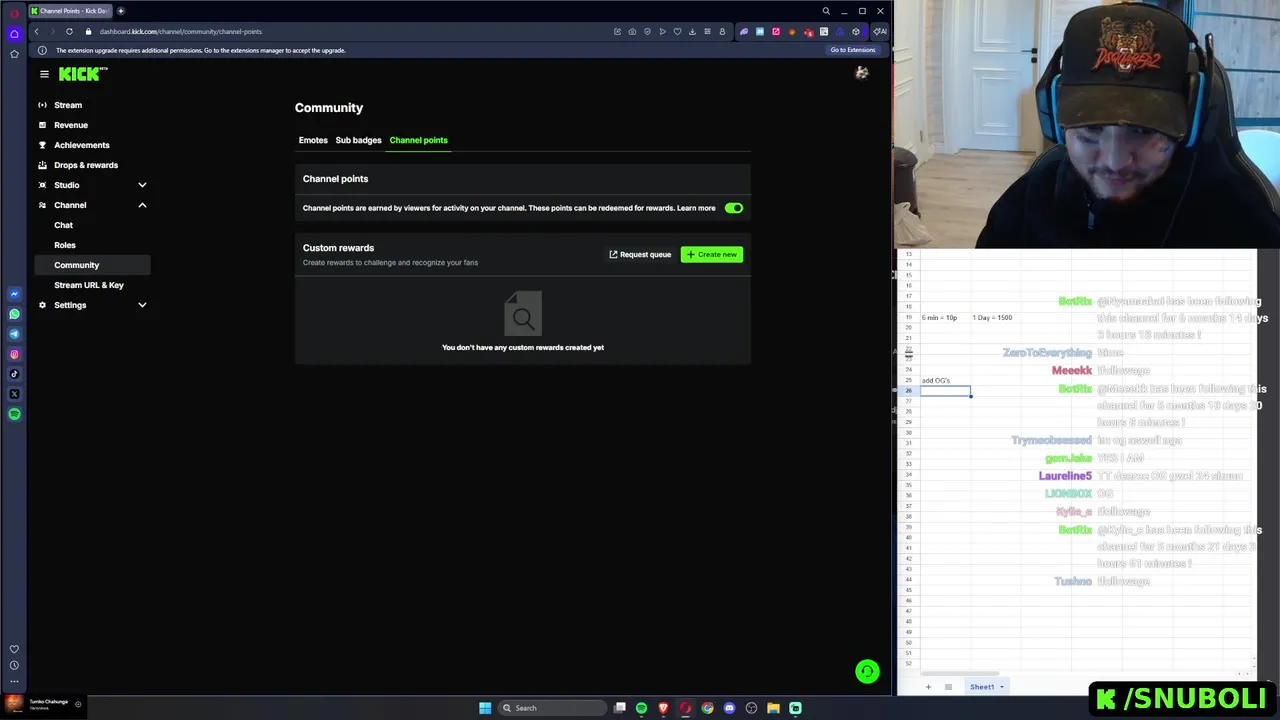Switch to the Sub badges tab
This screenshot has height=720, width=1280.
[x=358, y=140]
